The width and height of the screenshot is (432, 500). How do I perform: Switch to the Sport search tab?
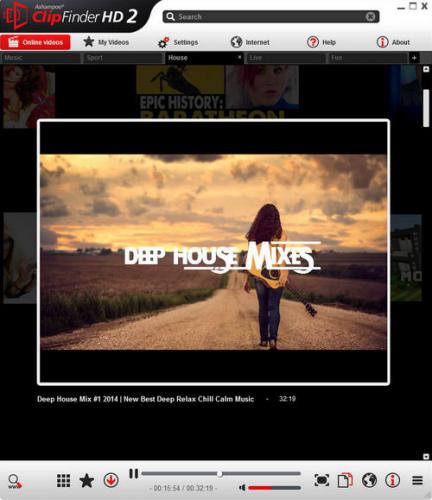coord(123,58)
